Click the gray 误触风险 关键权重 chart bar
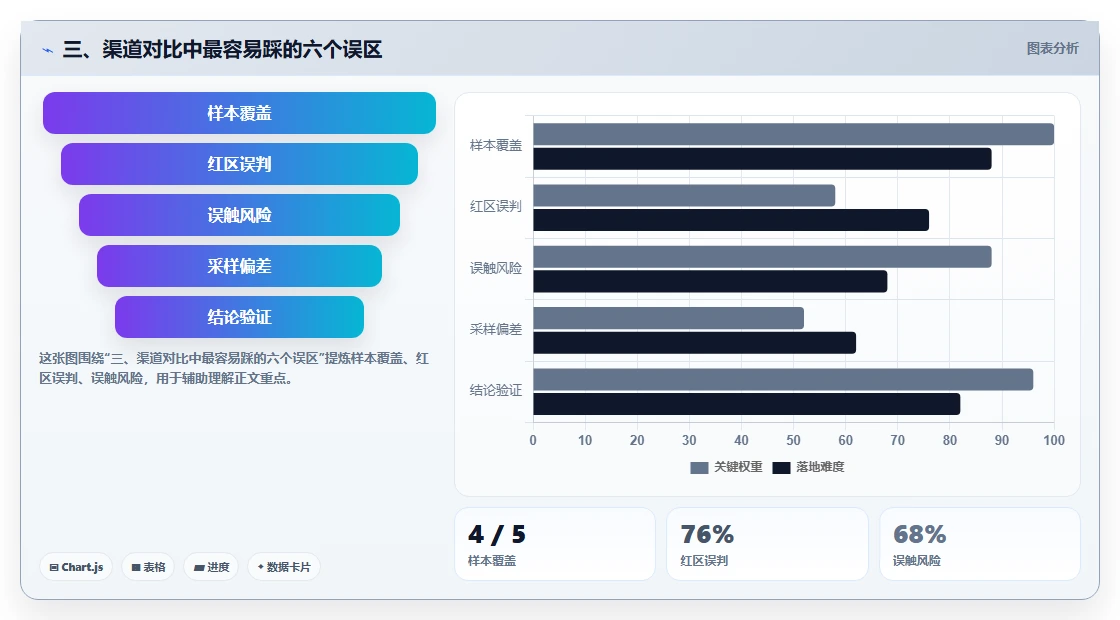The width and height of the screenshot is (1120, 620). (762, 257)
